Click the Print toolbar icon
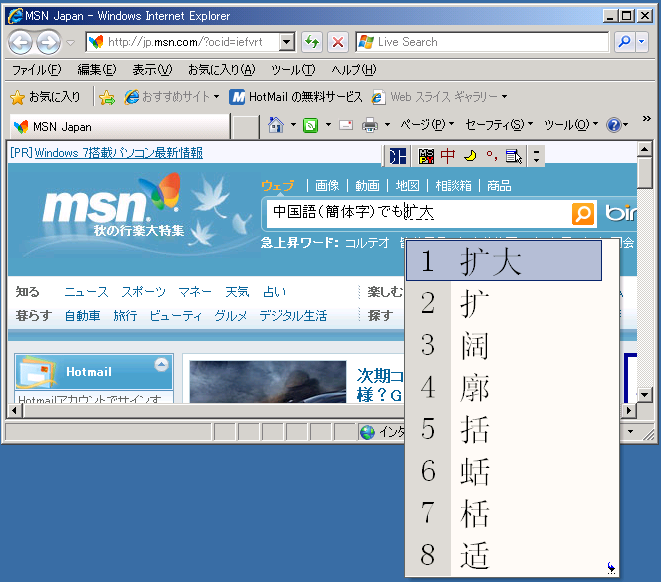 370,125
